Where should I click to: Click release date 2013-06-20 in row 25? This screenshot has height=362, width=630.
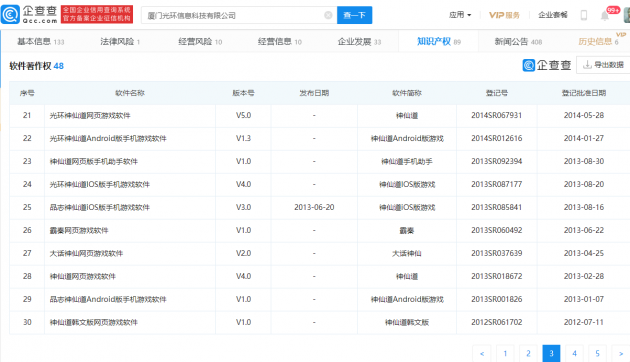(314, 207)
